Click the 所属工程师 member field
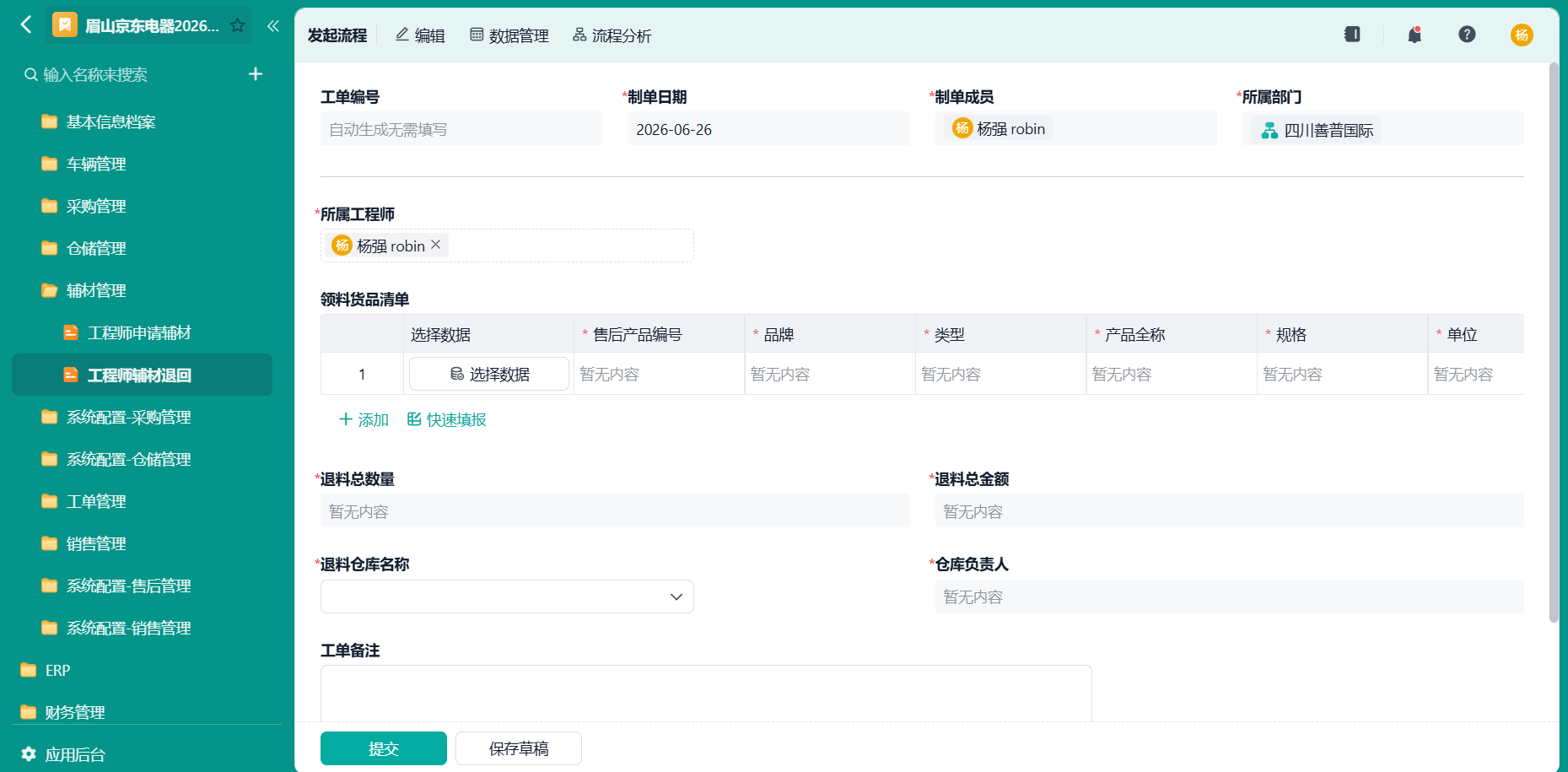Viewport: 1568px width, 772px height. pyautogui.click(x=507, y=246)
